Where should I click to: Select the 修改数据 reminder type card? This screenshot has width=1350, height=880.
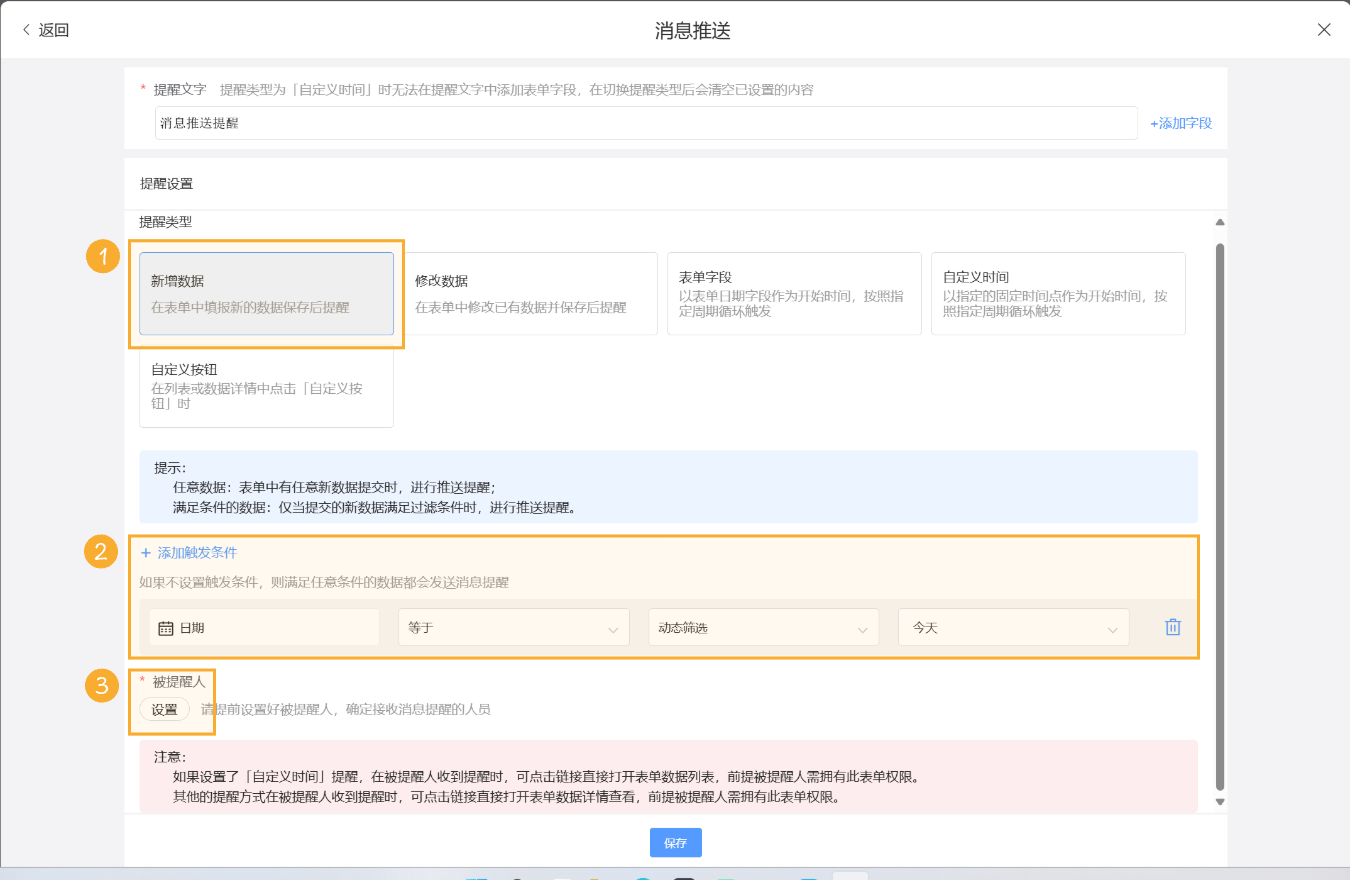pos(530,293)
